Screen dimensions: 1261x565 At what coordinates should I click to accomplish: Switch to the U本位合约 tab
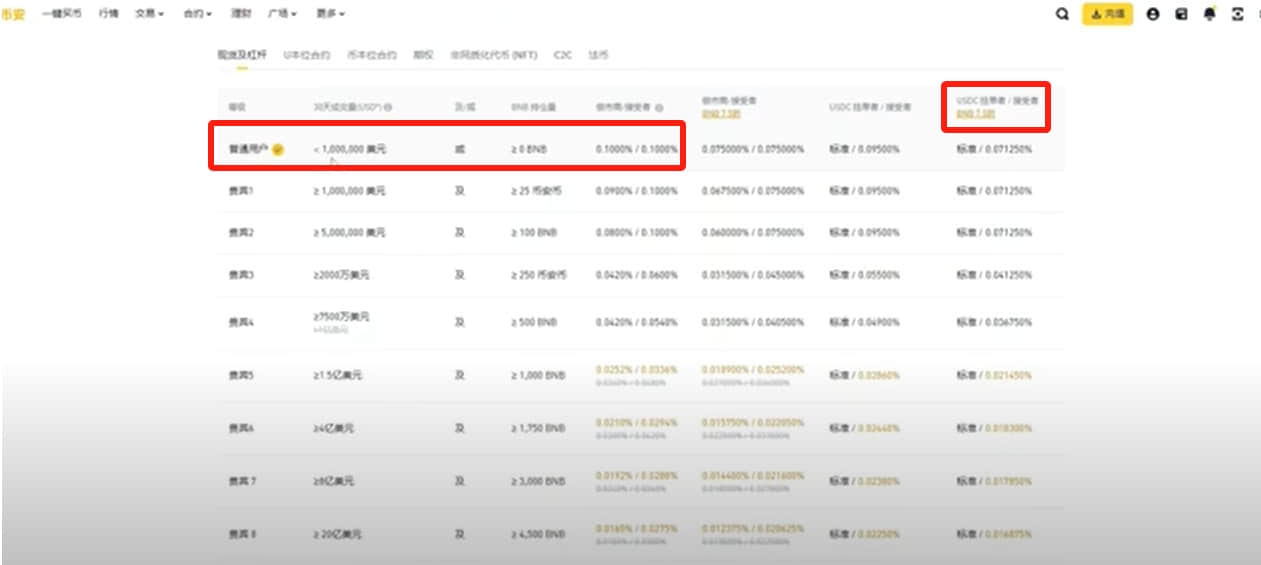307,55
